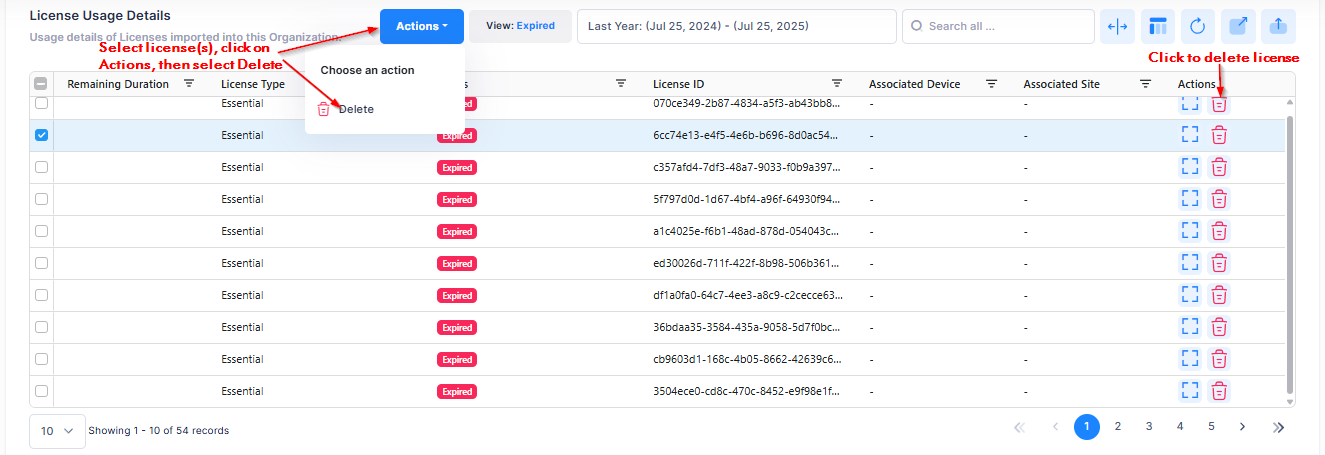The width and height of the screenshot is (1325, 455).
Task: Open filter for Remaining Duration column
Action: tap(189, 84)
